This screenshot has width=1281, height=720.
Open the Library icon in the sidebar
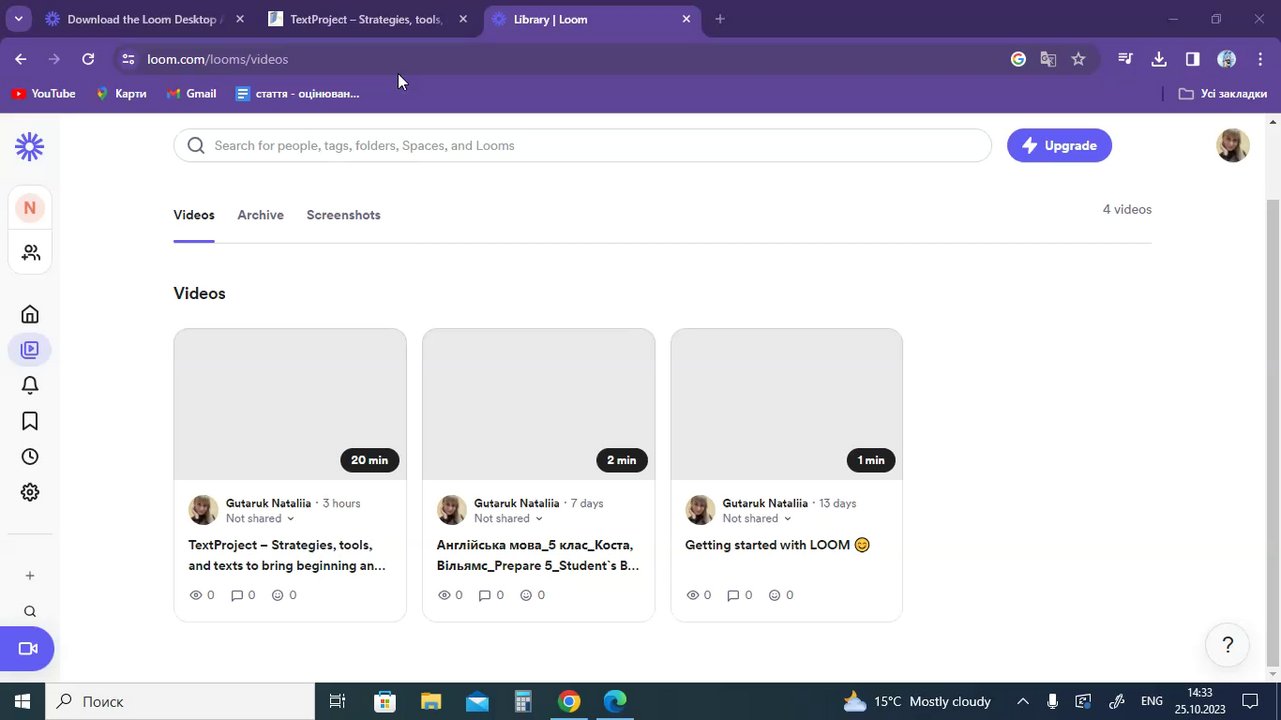[30, 350]
